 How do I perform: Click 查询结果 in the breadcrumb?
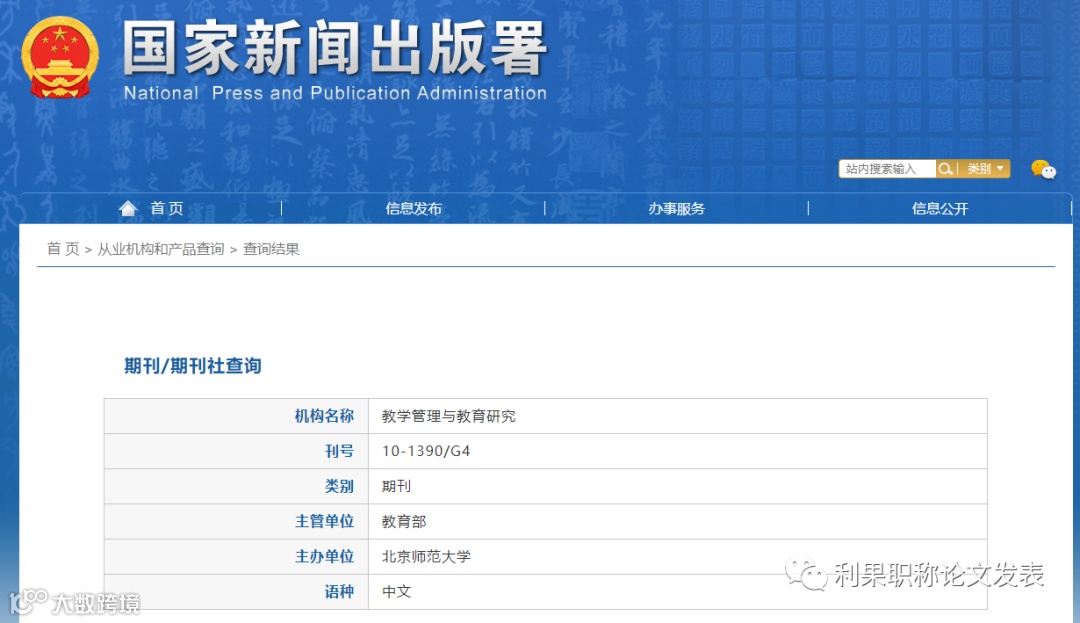(x=271, y=249)
